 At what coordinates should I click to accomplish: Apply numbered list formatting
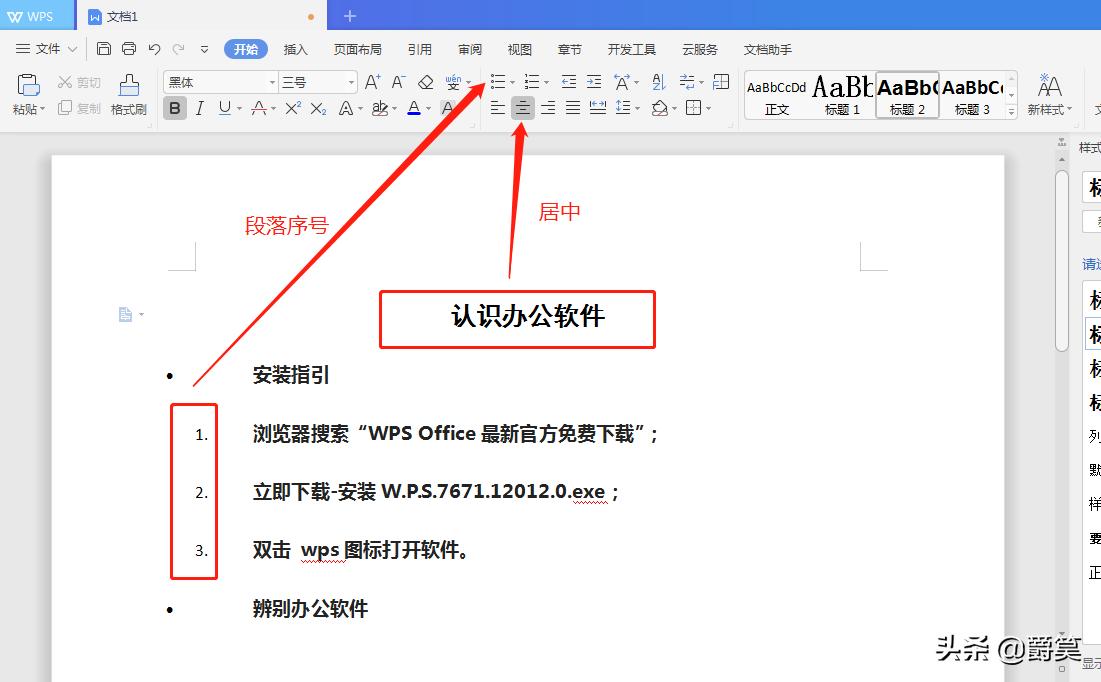(533, 81)
